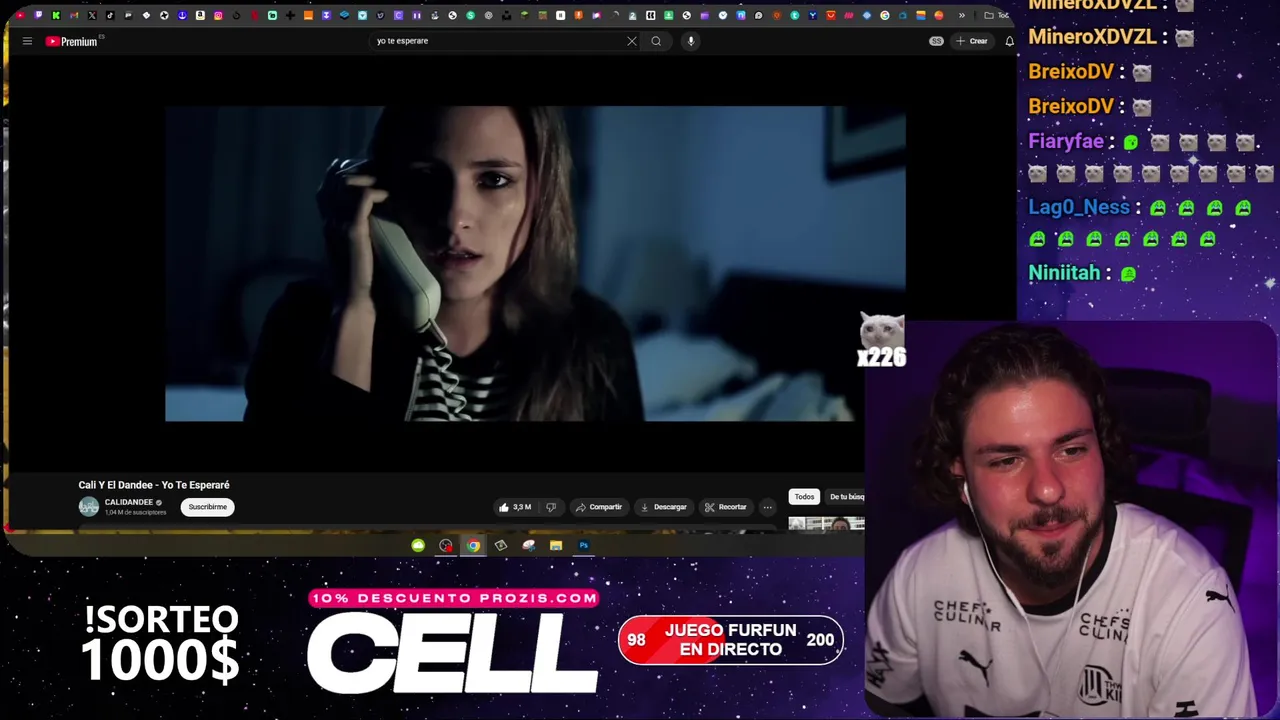Open the Gmail bookmark icon
This screenshot has height=720, width=1280.
click(x=74, y=15)
